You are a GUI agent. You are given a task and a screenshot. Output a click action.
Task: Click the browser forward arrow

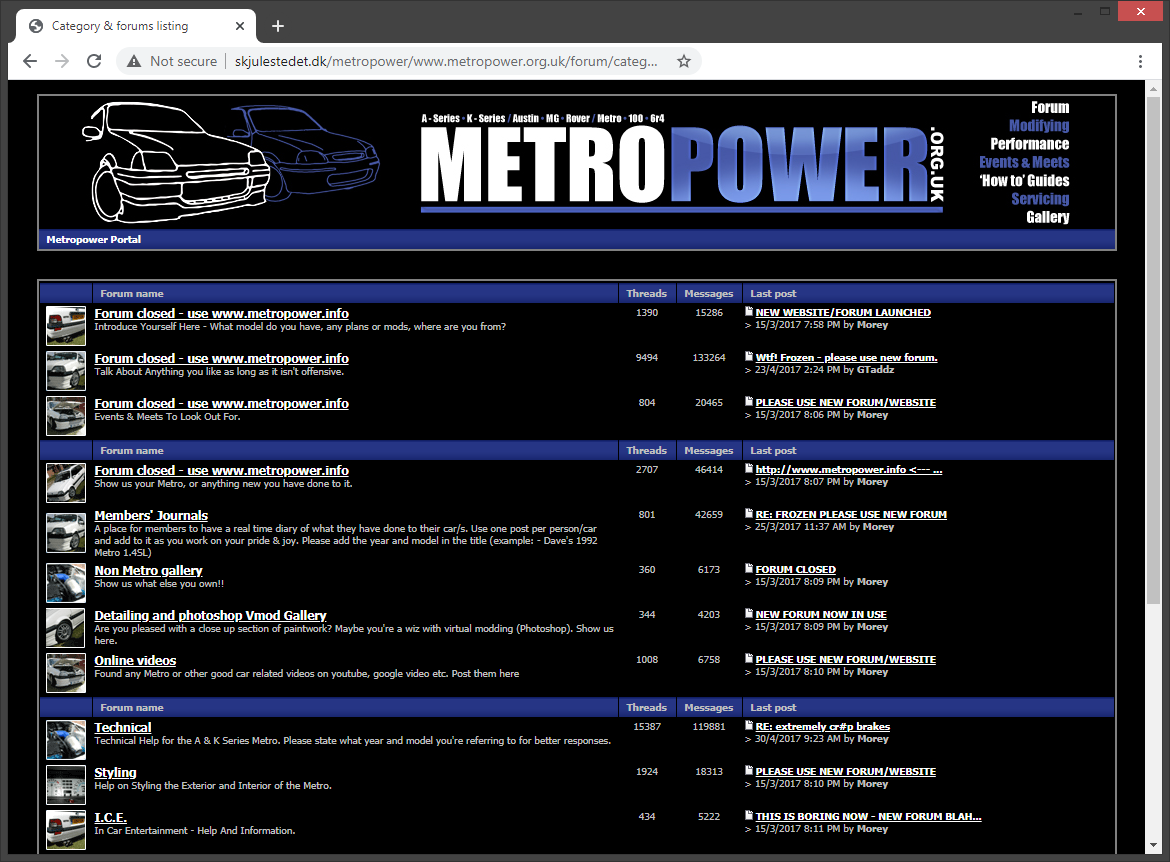point(62,61)
